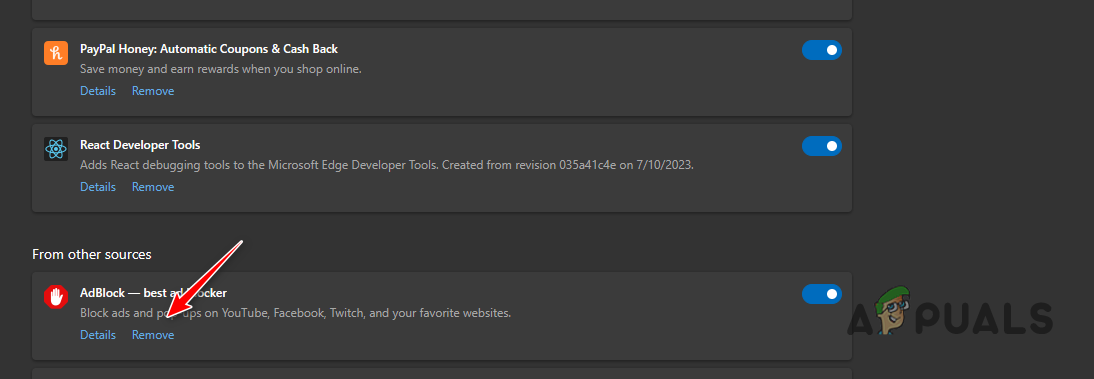Open Details for PayPal Honey

[98, 91]
